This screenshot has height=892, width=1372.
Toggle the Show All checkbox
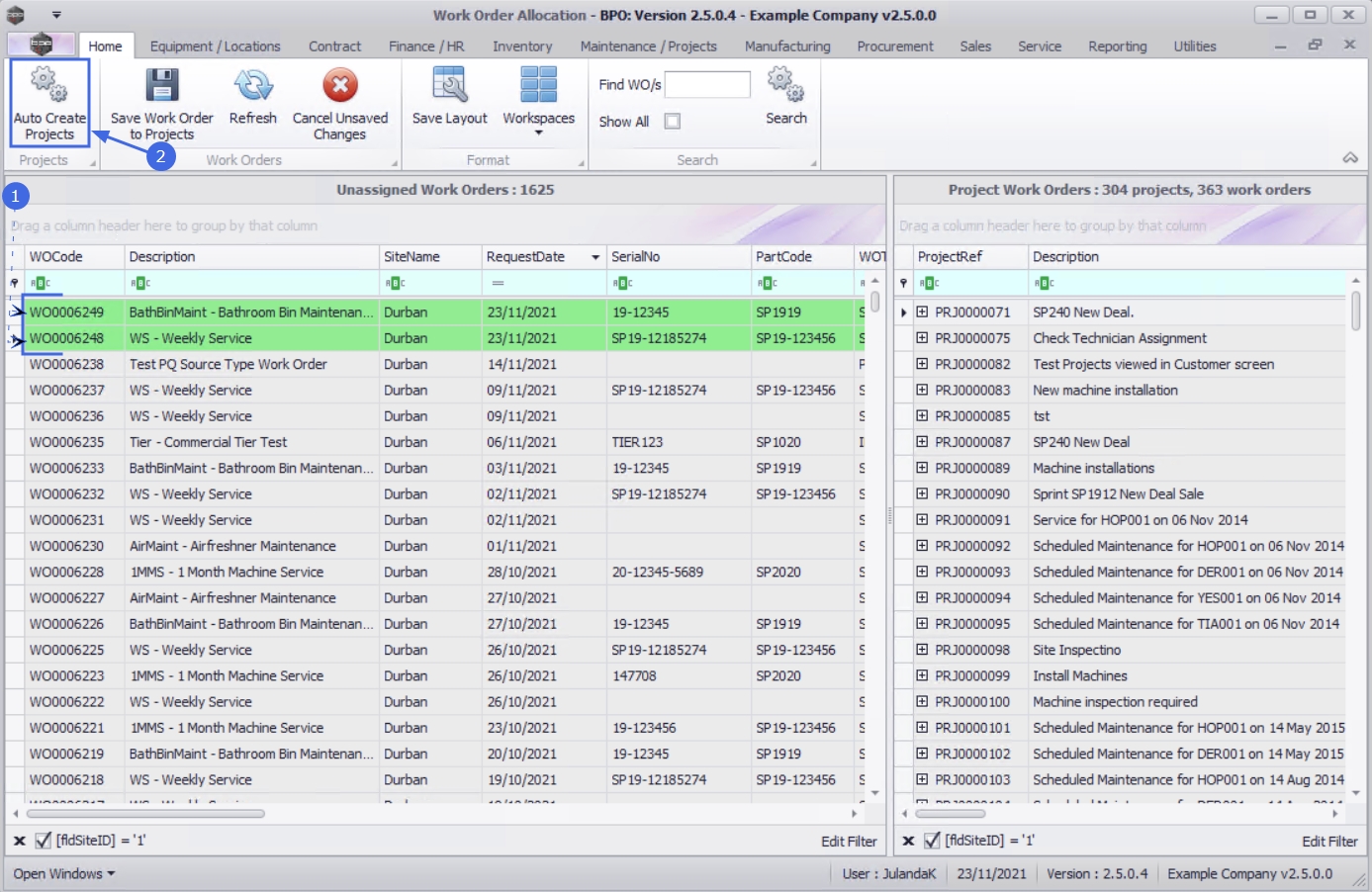point(673,121)
